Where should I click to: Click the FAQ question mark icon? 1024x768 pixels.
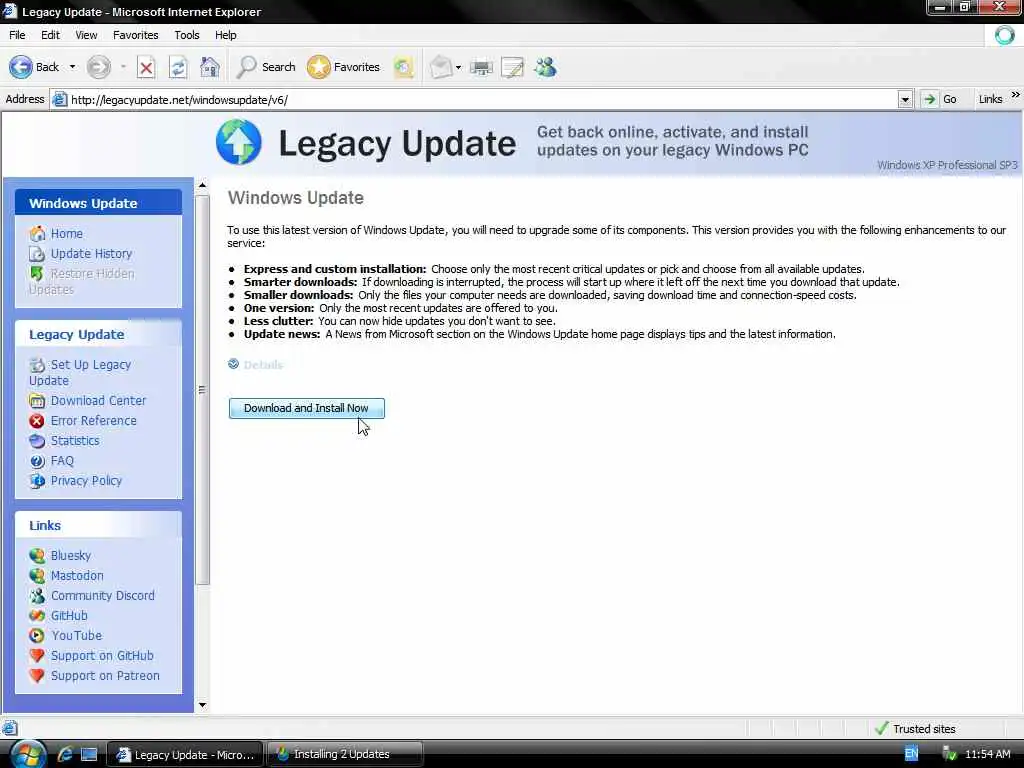[x=37, y=461]
